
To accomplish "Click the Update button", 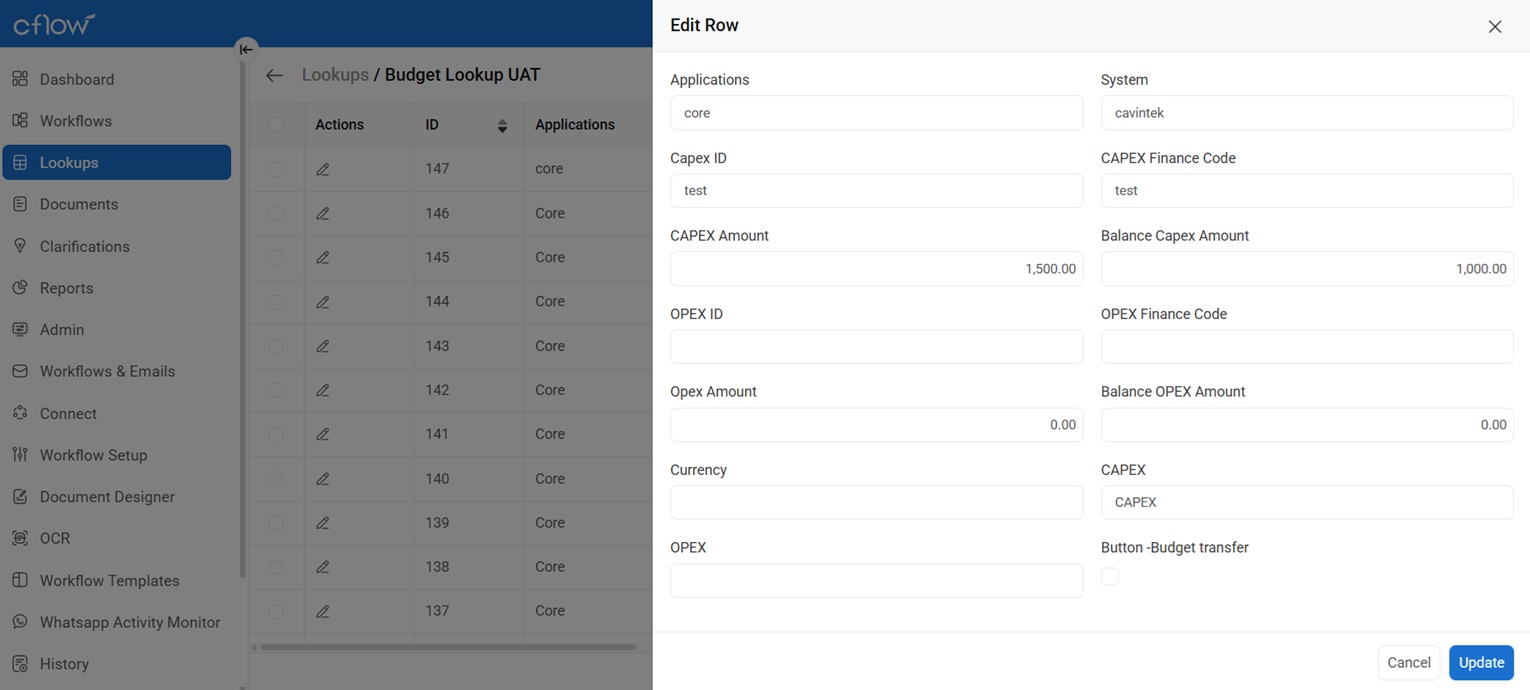I will [x=1480, y=662].
